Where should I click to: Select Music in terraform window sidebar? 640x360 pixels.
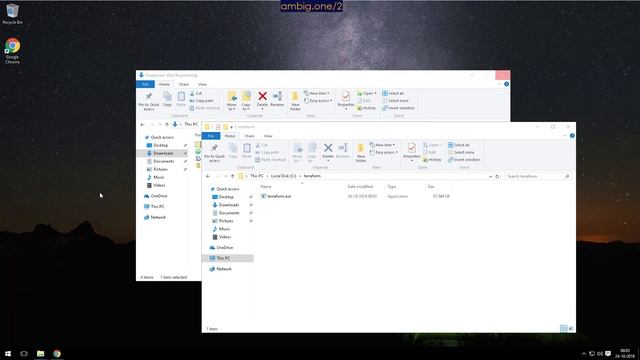pyautogui.click(x=224, y=229)
